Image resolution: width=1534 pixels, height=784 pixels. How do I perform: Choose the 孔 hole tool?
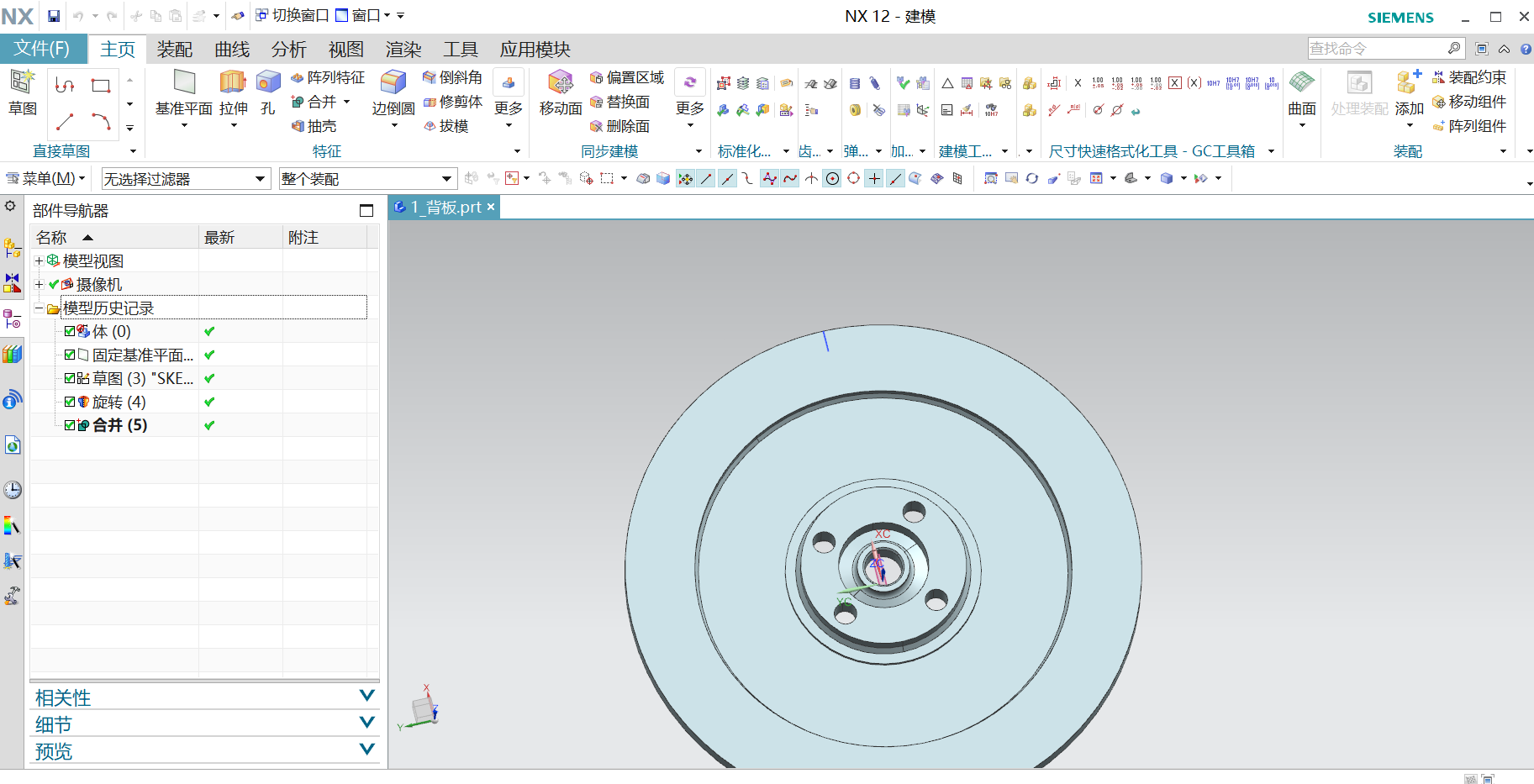(268, 93)
